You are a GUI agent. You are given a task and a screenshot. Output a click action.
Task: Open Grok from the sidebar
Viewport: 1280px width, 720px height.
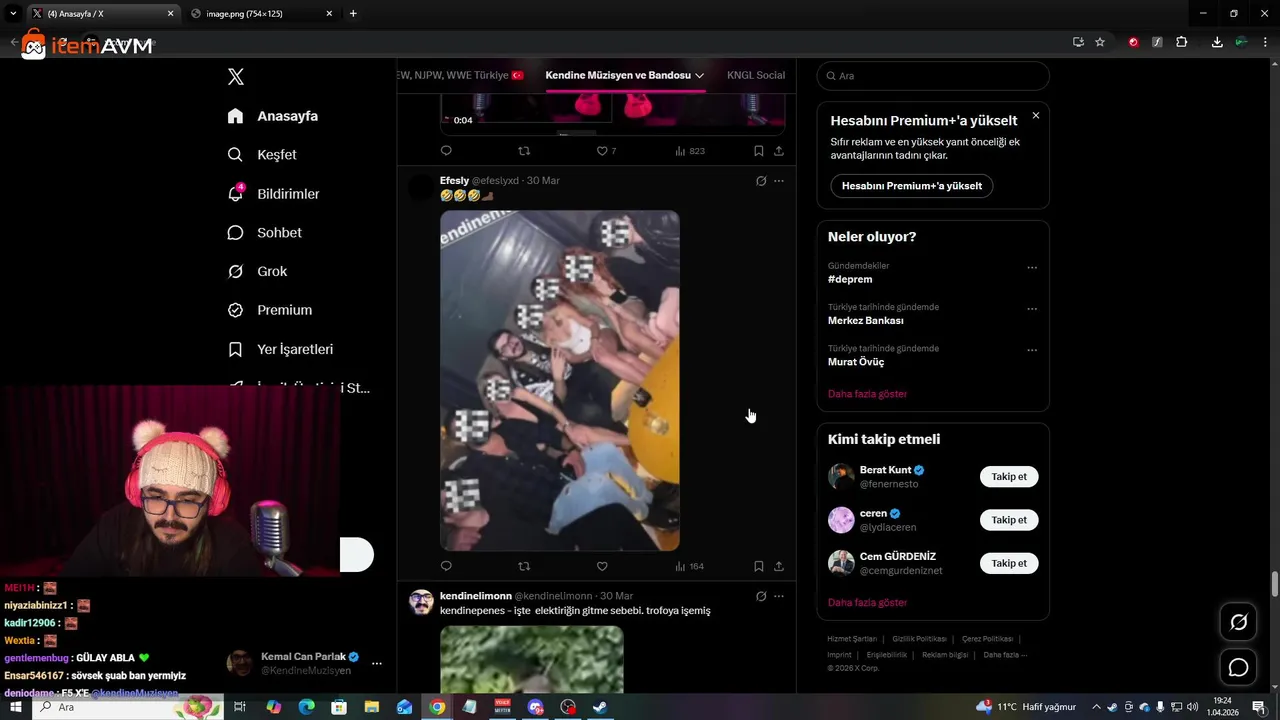[257, 272]
